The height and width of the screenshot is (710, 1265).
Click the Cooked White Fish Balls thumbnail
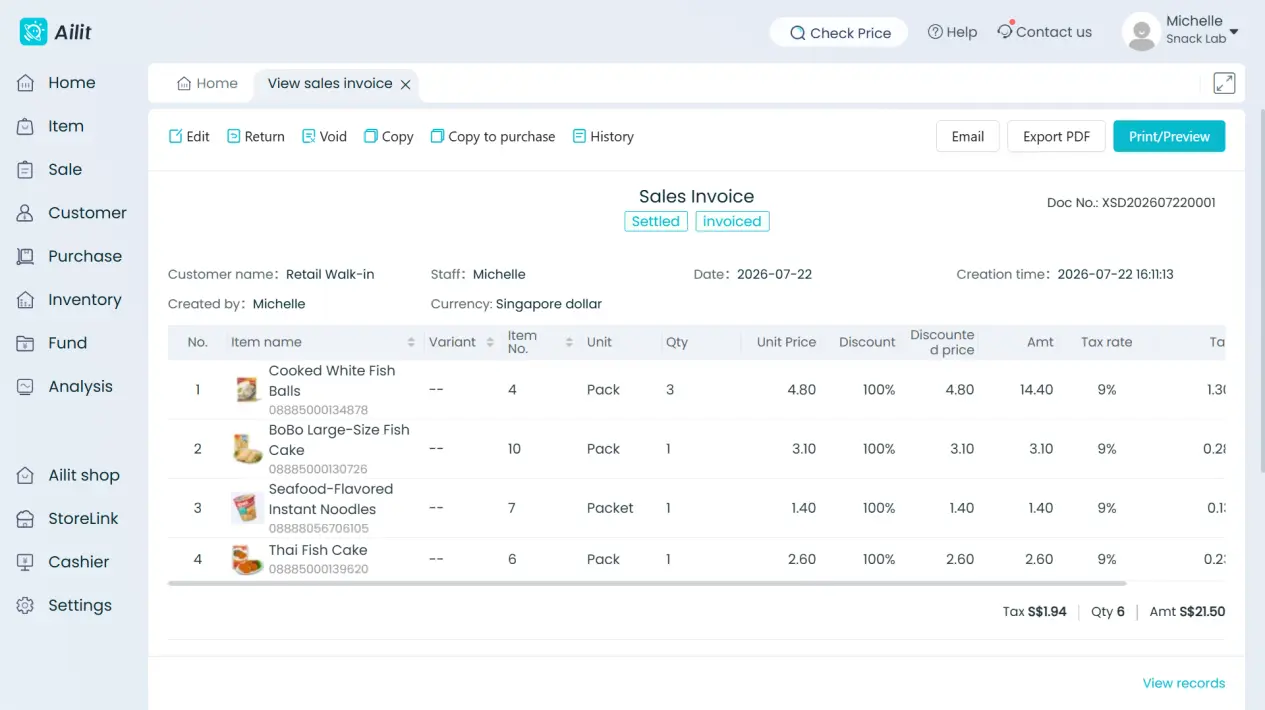pos(247,389)
